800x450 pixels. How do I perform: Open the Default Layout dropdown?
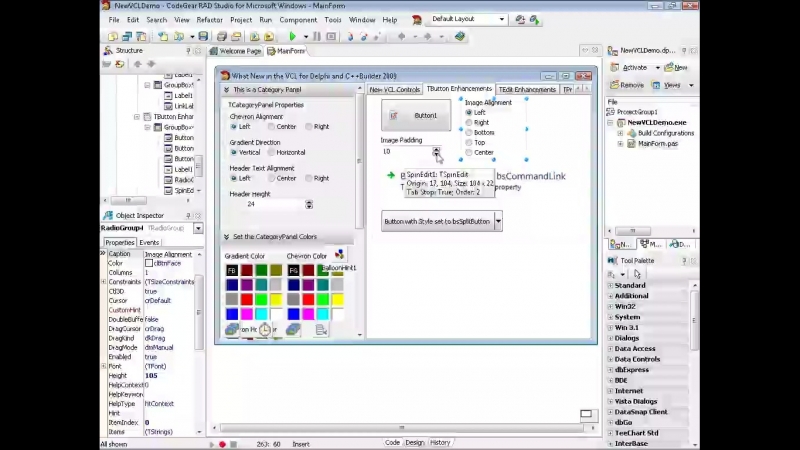coord(502,19)
